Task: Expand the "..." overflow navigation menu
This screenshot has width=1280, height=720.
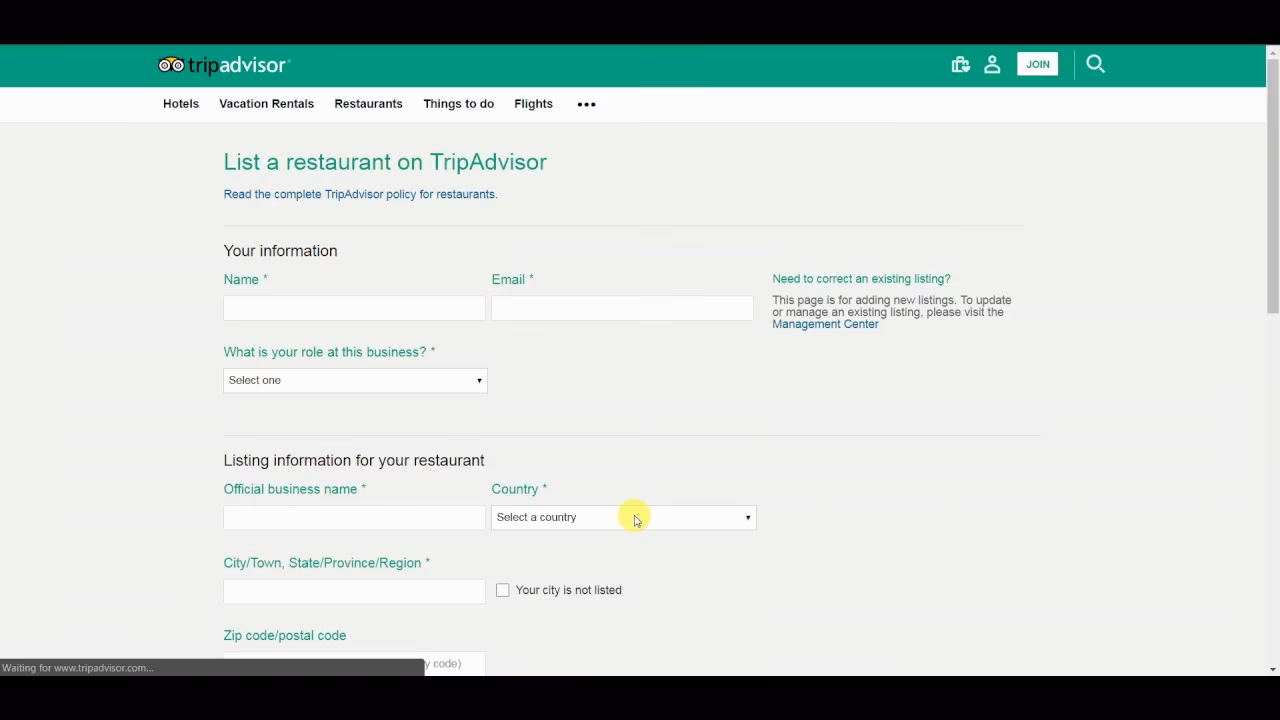Action: tap(586, 104)
